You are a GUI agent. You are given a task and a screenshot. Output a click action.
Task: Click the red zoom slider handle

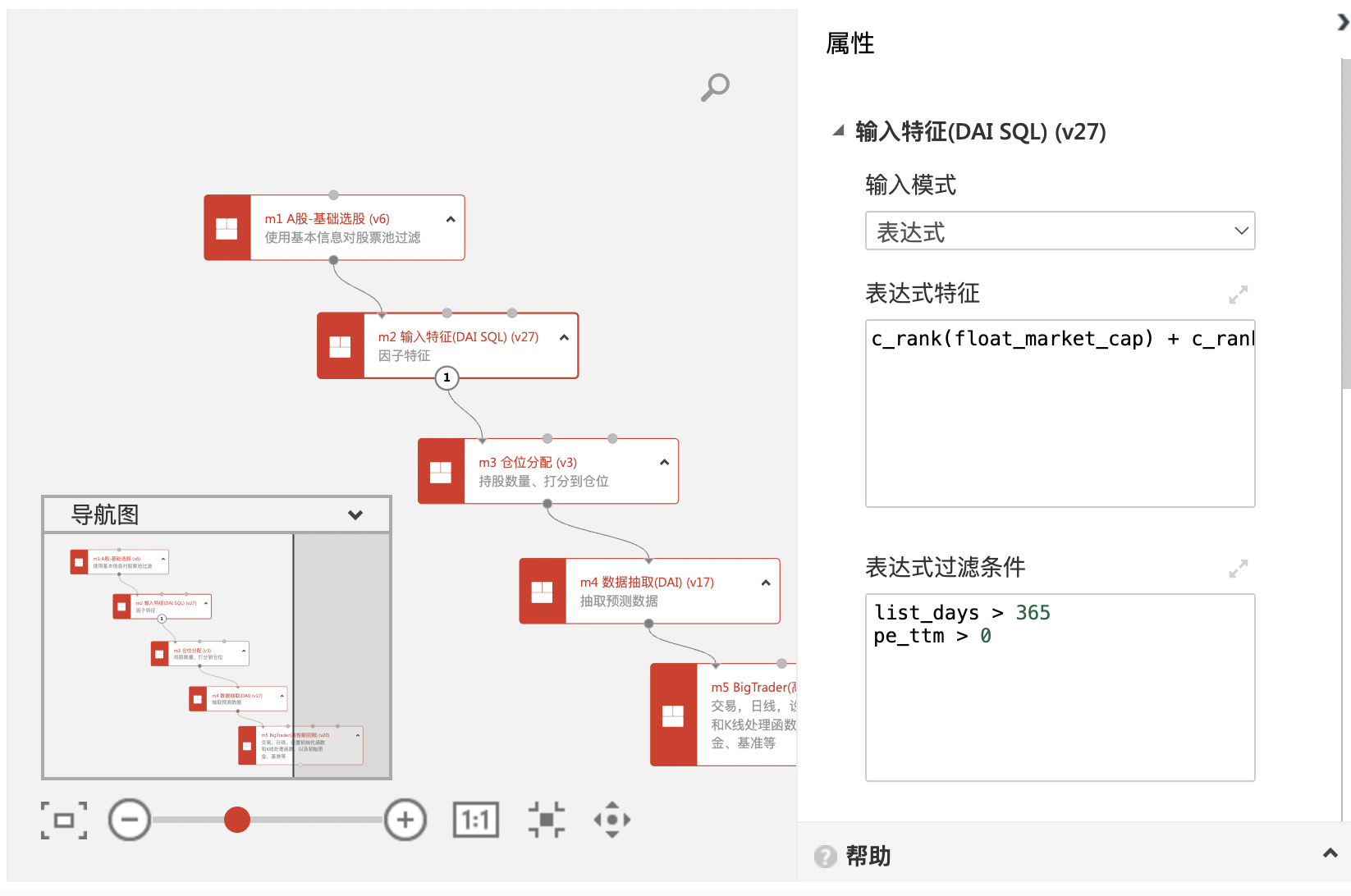[x=237, y=820]
